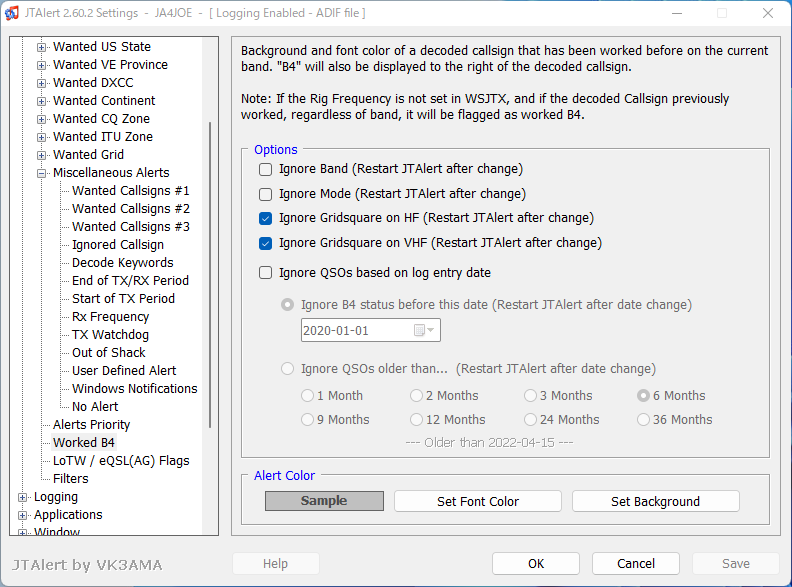The image size is (792, 587).
Task: Open Wanted Callsigns #1 settings
Action: (131, 191)
